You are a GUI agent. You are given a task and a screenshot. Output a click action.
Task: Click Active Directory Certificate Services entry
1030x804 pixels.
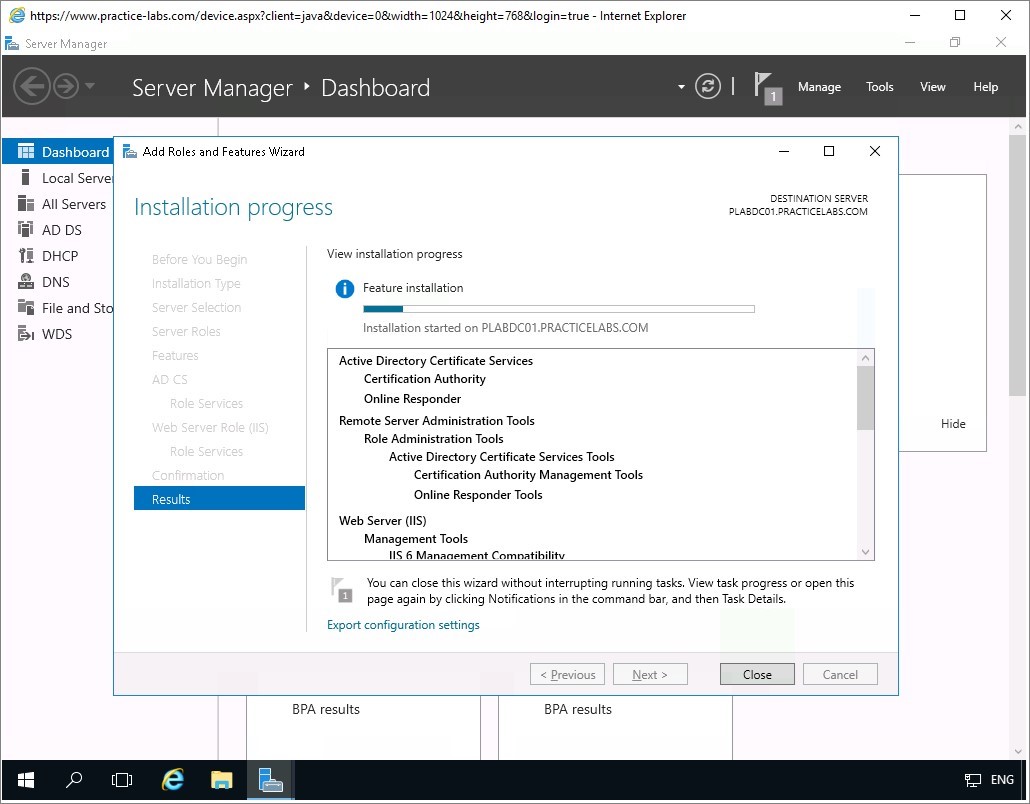(436, 361)
